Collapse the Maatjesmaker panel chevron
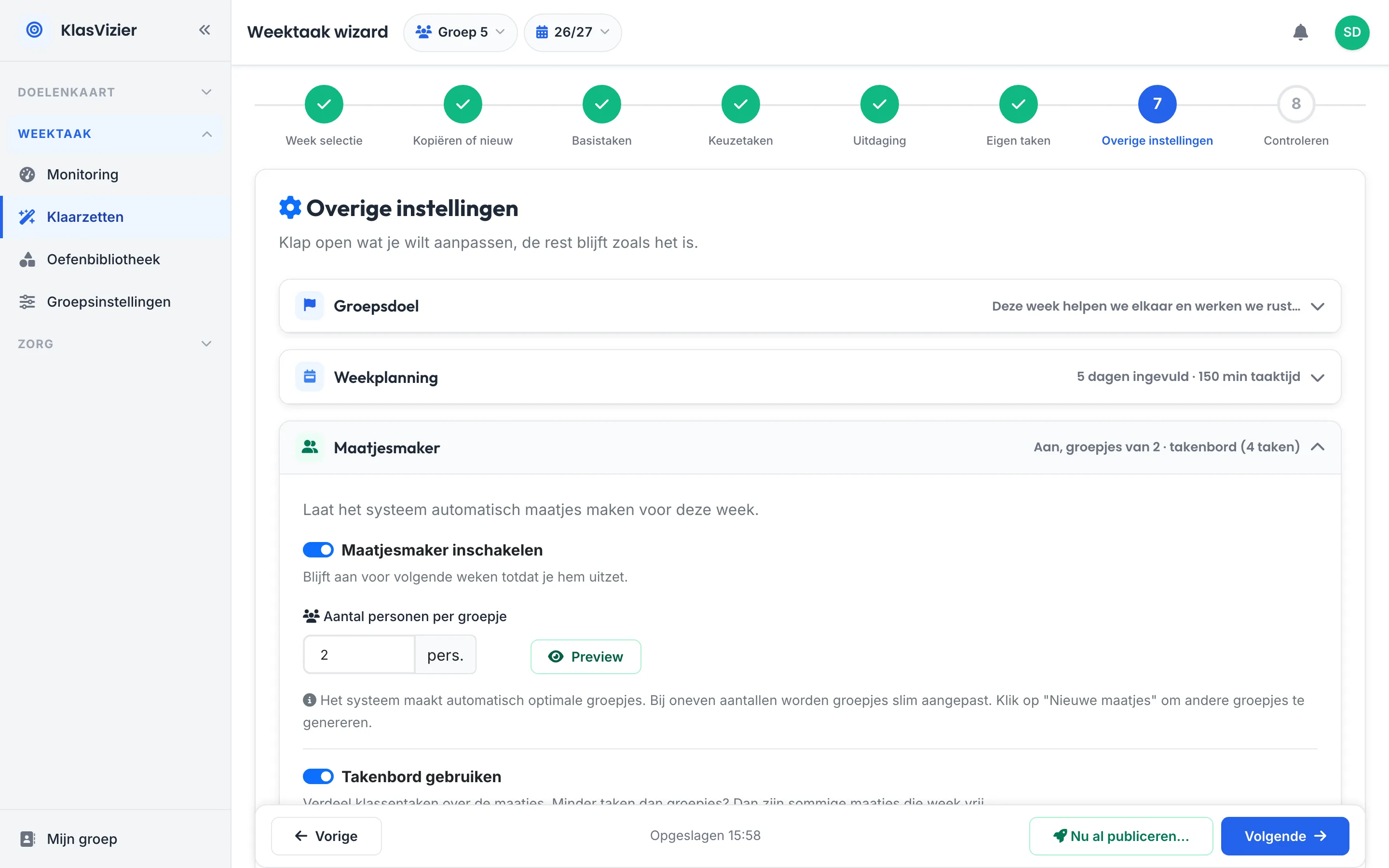The image size is (1389, 868). (x=1317, y=447)
